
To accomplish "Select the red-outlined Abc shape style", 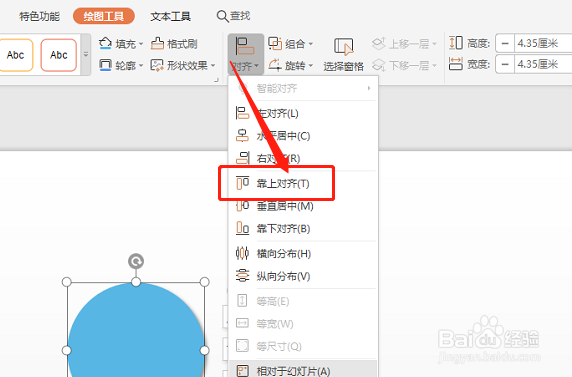I will click(x=59, y=55).
